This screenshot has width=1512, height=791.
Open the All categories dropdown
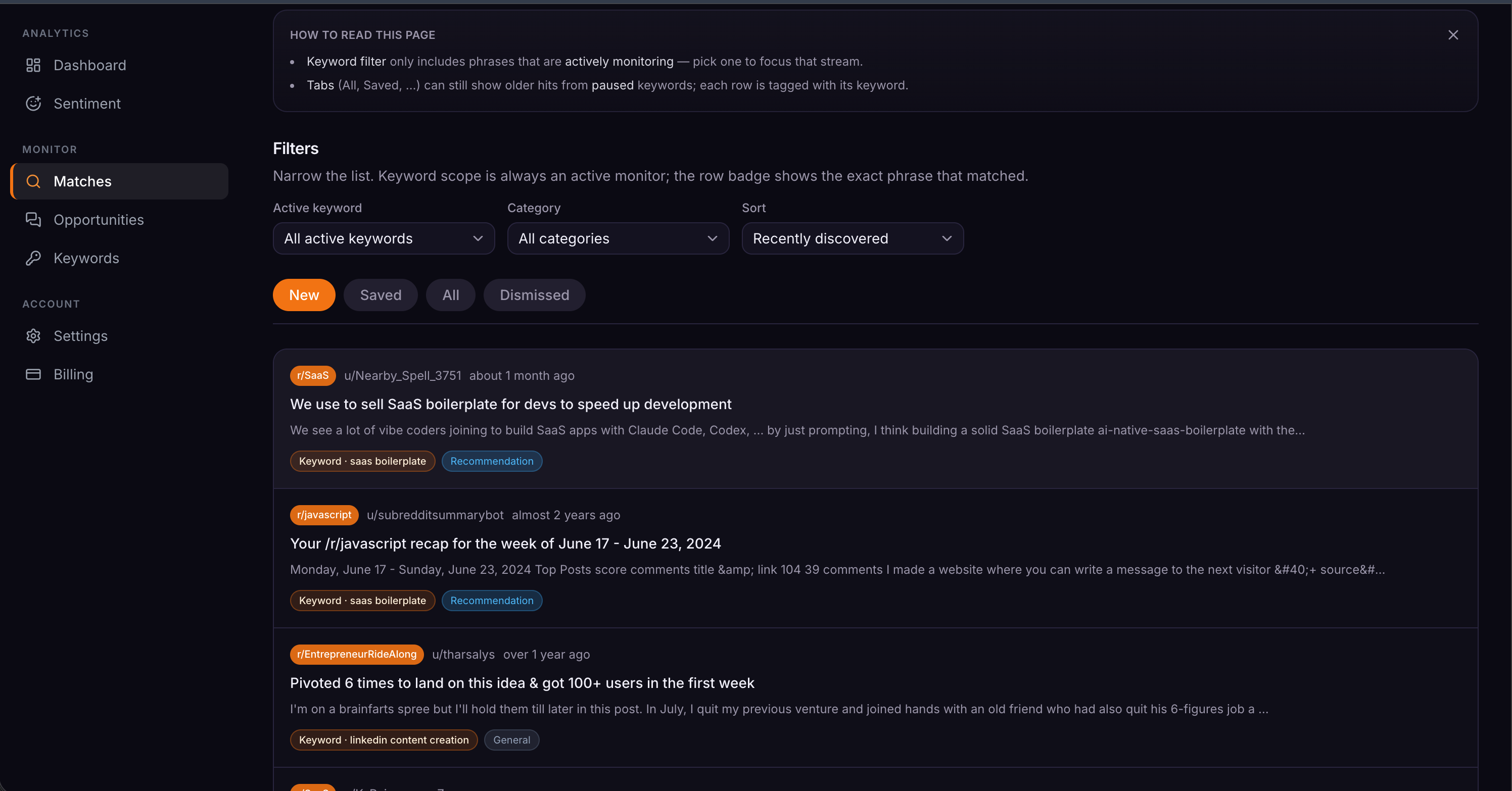618,238
